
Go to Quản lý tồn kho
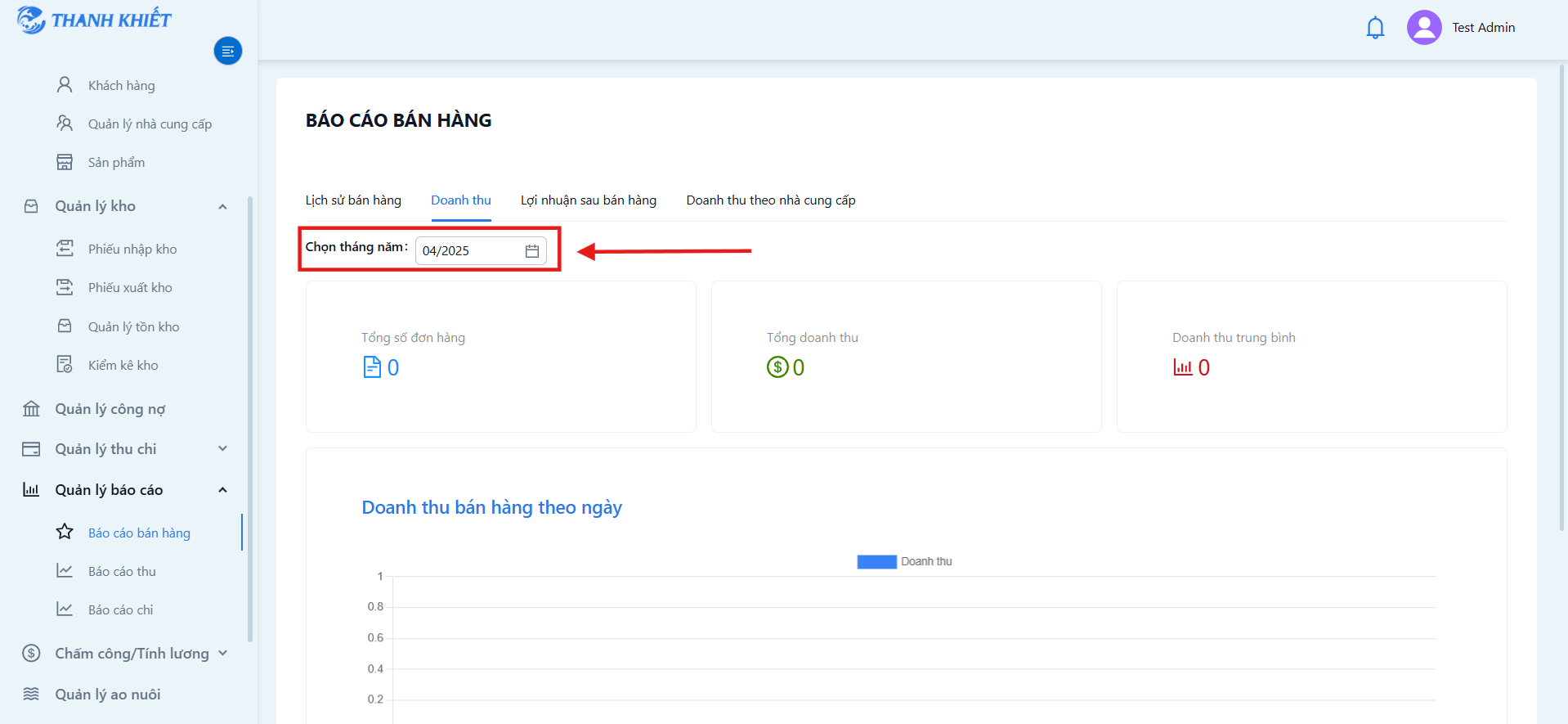pos(134,326)
